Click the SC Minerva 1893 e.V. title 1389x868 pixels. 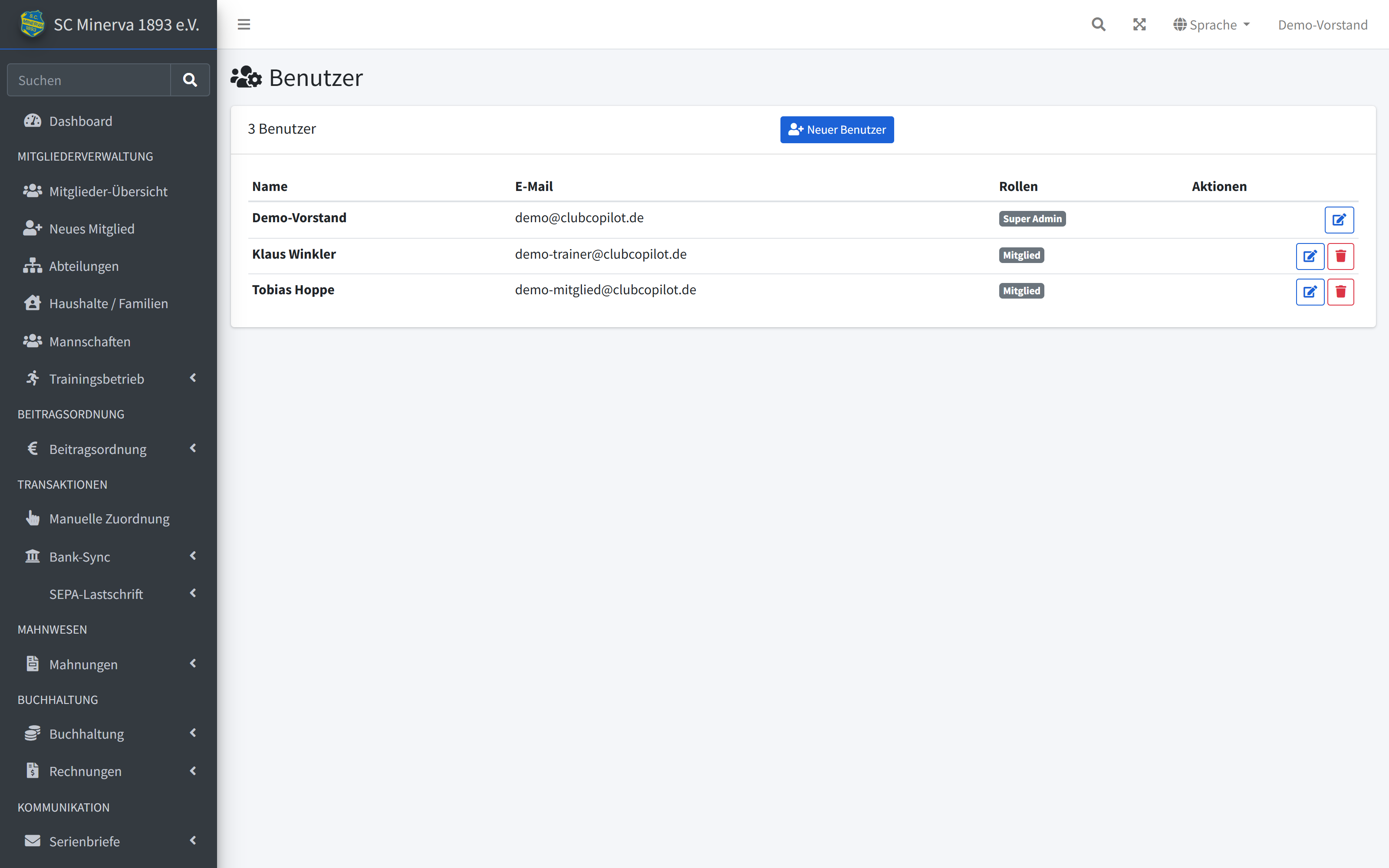point(126,25)
